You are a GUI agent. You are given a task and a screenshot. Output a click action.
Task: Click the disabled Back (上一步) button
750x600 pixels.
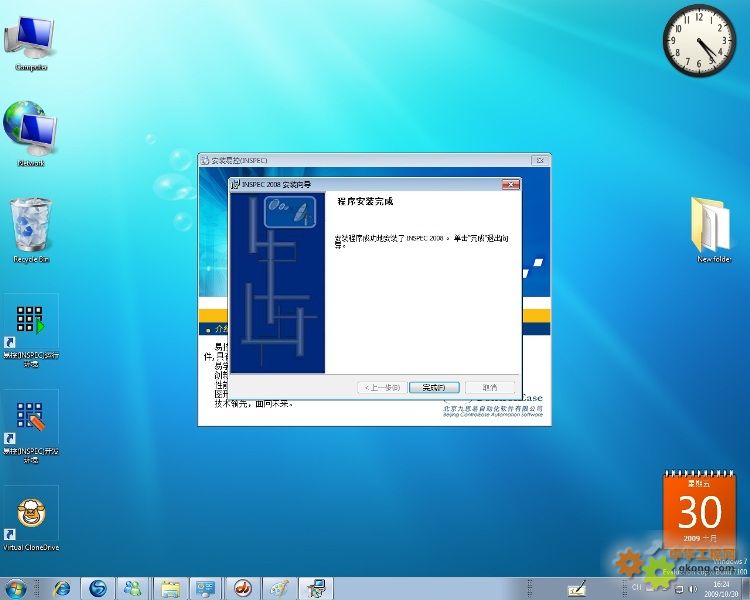pyautogui.click(x=382, y=388)
